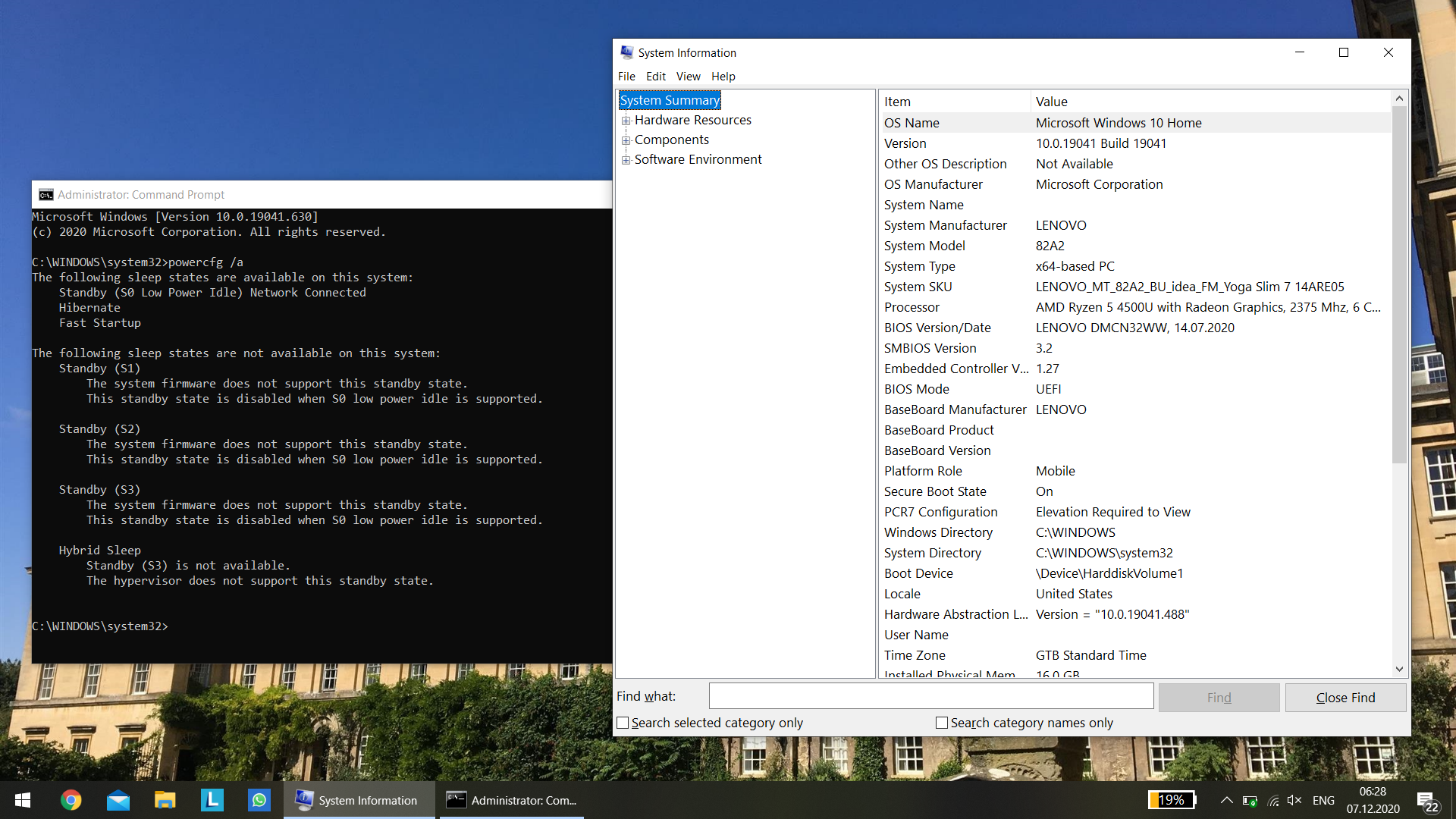Open the Help menu in System Information
Image resolution: width=1456 pixels, height=819 pixels.
click(723, 77)
